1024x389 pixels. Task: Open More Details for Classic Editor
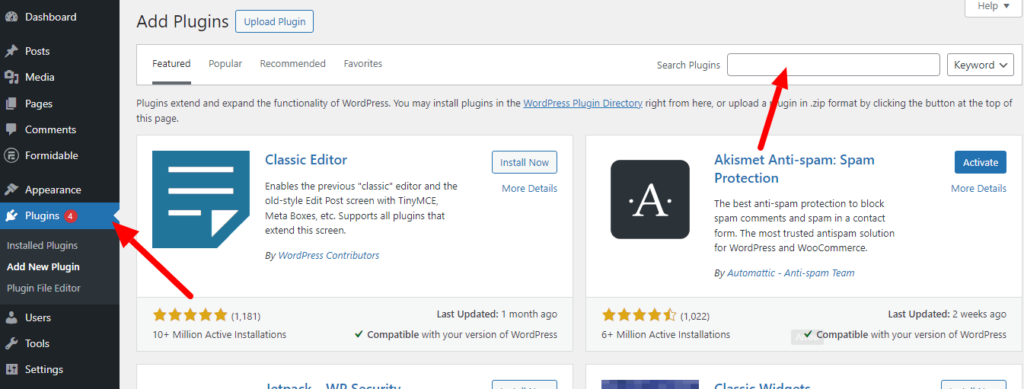tap(530, 189)
